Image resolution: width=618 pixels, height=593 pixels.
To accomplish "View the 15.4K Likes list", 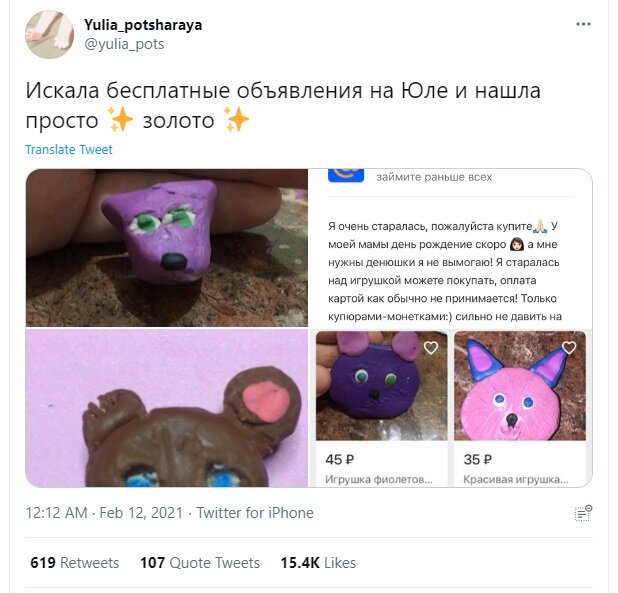I will click(x=318, y=563).
